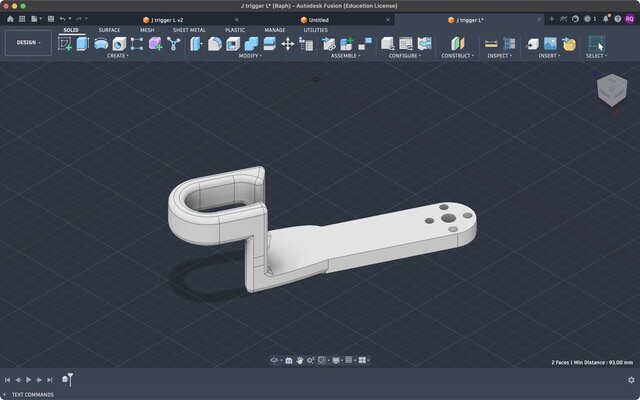This screenshot has height=400, width=640.
Task: Click the Insert Component link icon
Action: tap(329, 44)
